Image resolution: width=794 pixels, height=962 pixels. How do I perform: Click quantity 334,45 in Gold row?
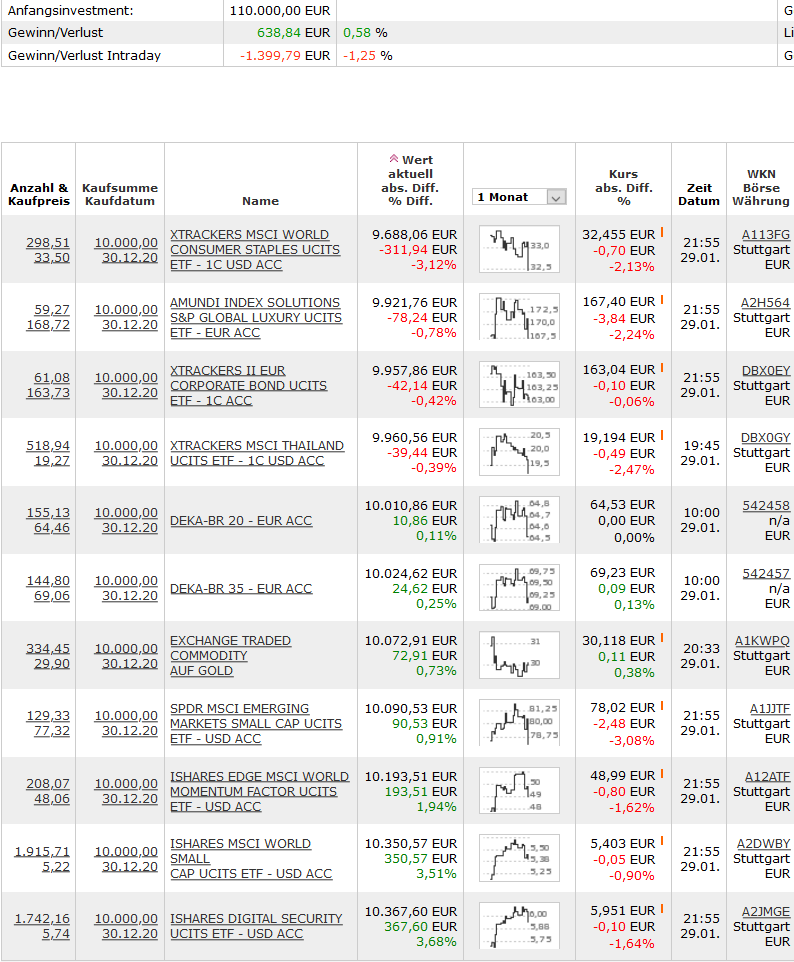(x=48, y=649)
